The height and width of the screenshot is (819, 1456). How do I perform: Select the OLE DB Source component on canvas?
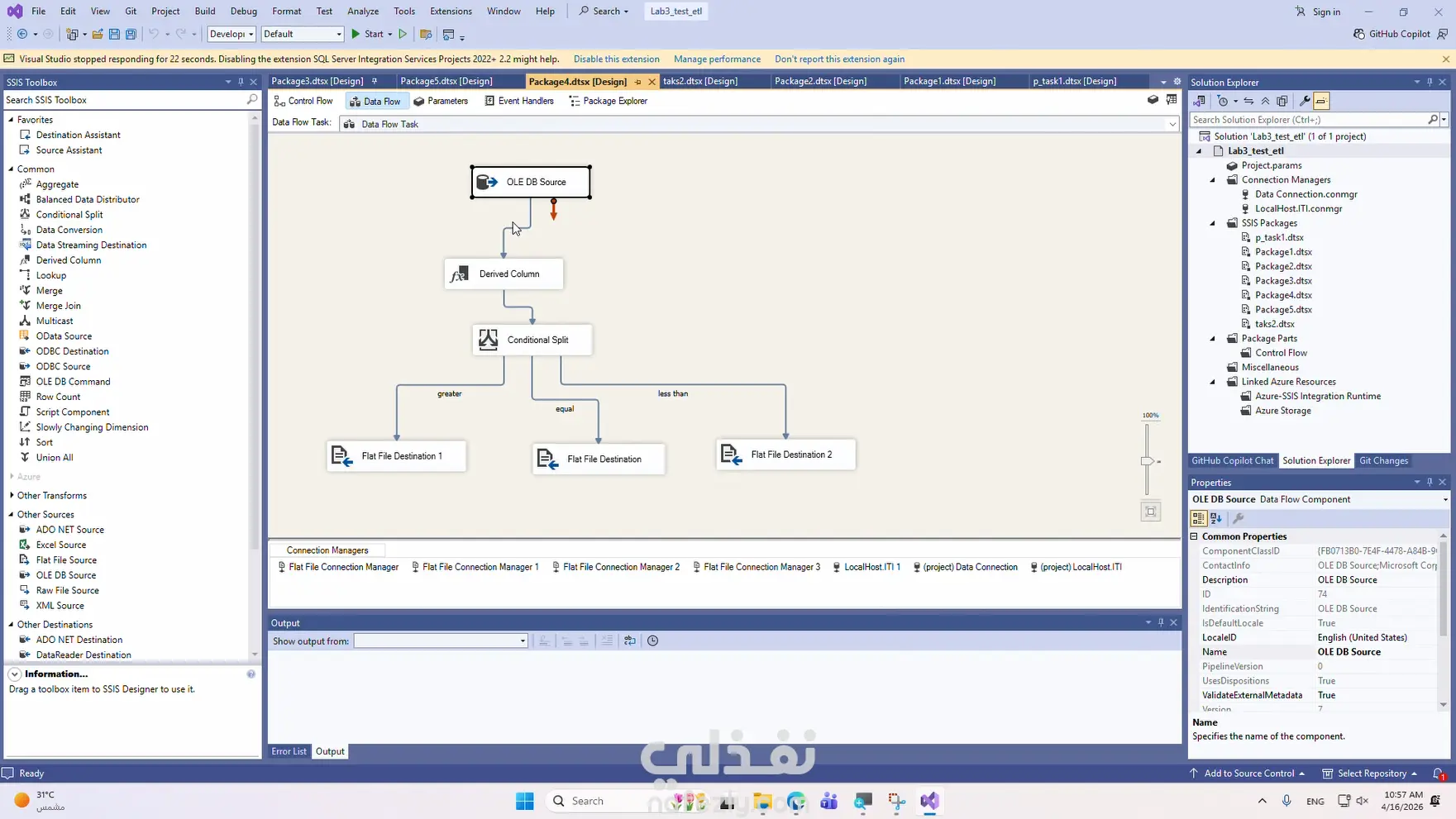pos(531,182)
